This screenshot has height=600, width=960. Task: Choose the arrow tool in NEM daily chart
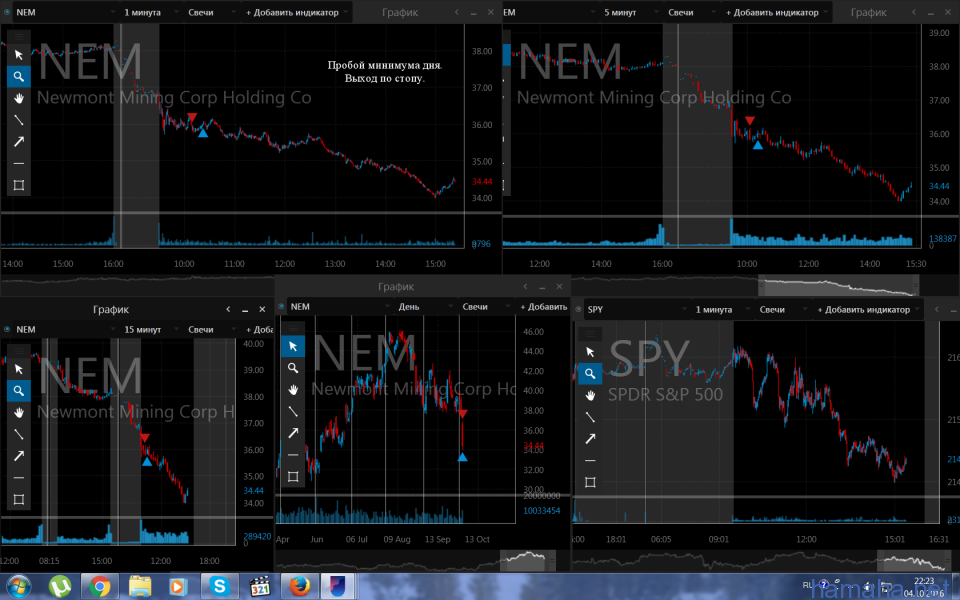click(293, 433)
